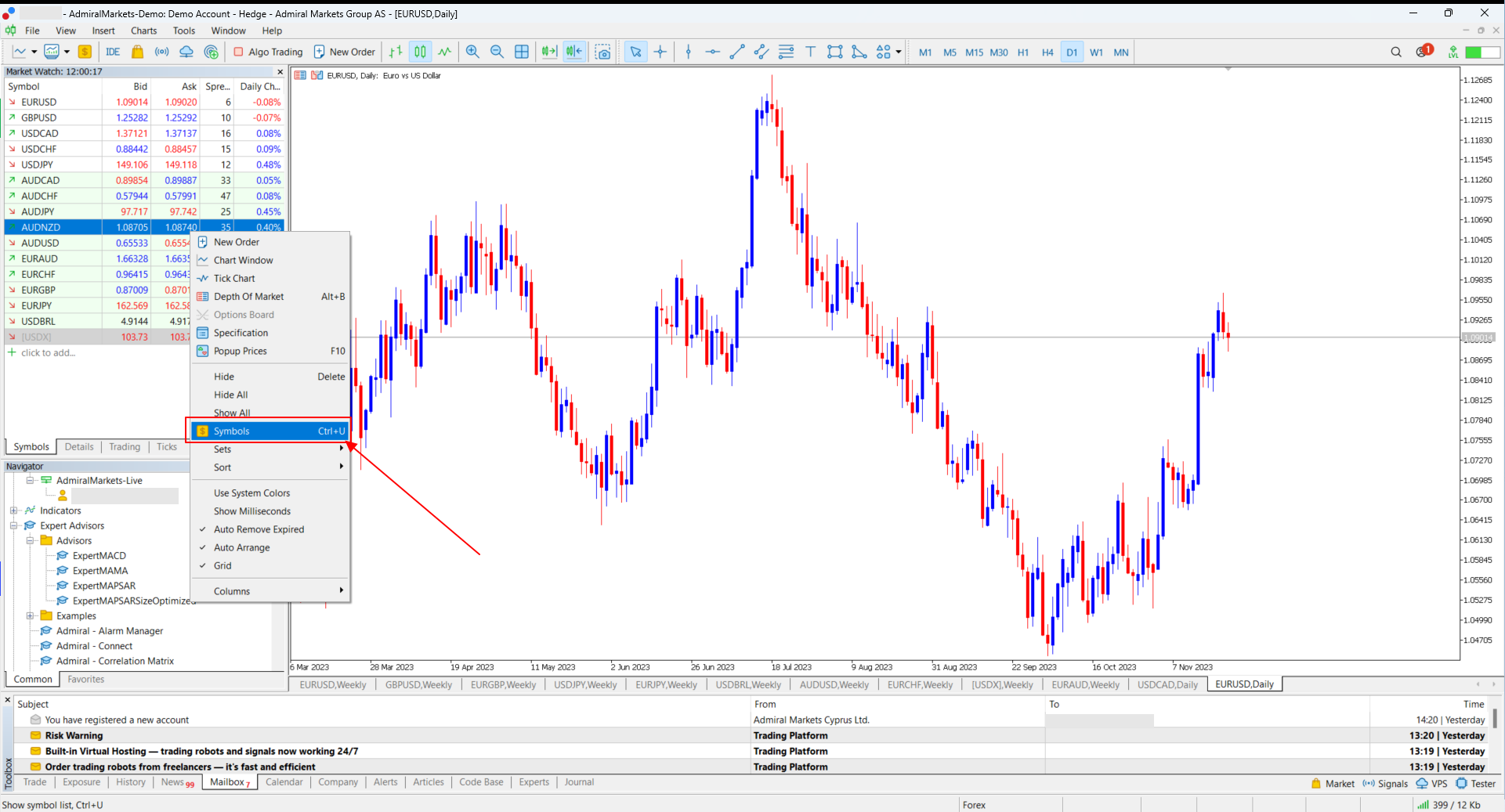
Task: Select the Crosshair cursor tool
Action: [x=660, y=52]
